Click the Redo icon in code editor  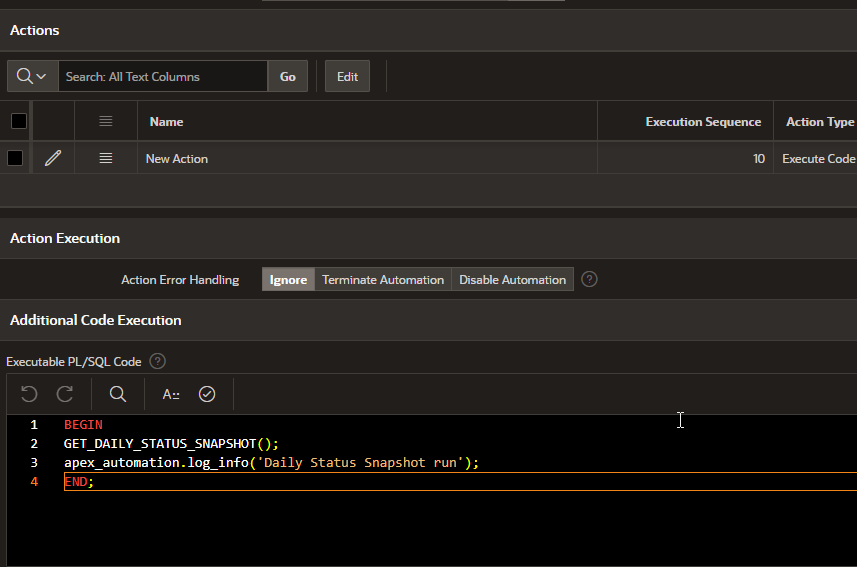[65, 394]
